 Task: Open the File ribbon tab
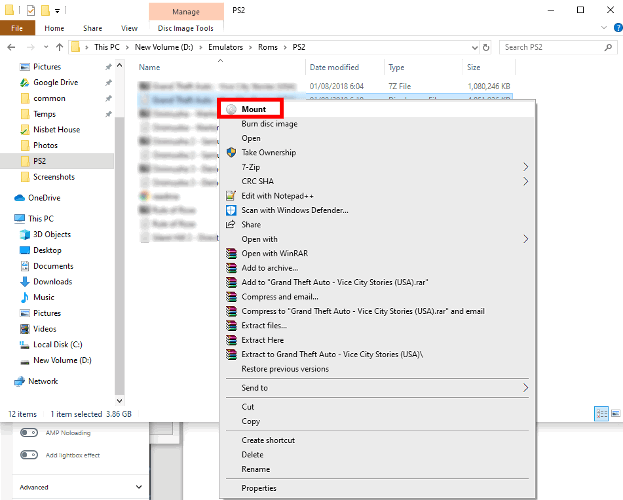[17, 28]
